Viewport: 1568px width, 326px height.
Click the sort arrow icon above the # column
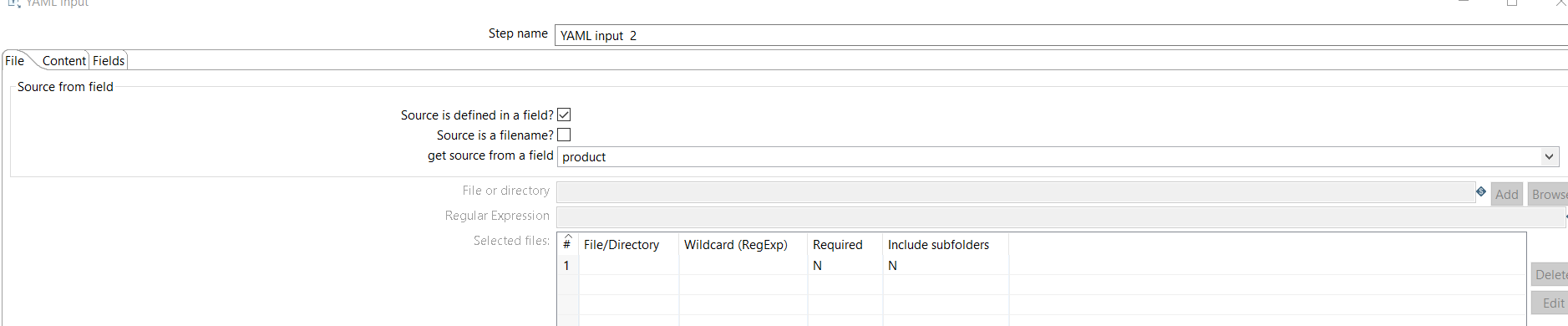(x=568, y=237)
